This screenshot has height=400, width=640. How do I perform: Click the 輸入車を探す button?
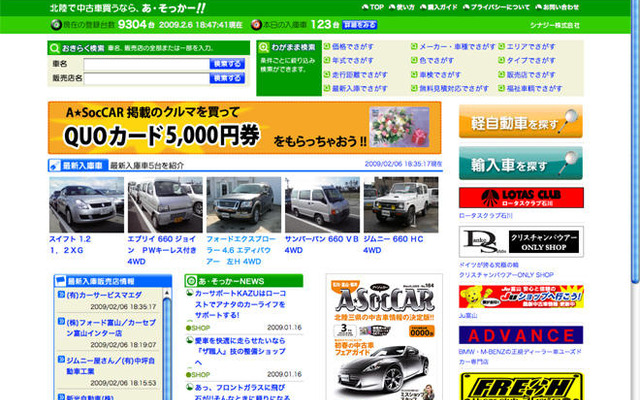[x=521, y=163]
